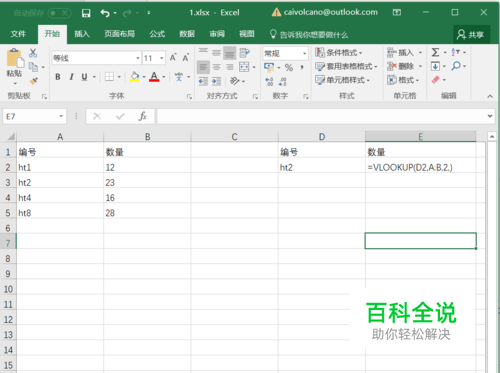This screenshot has width=500, height=373.
Task: Switch to the 公式 ribbon tab
Action: click(157, 34)
